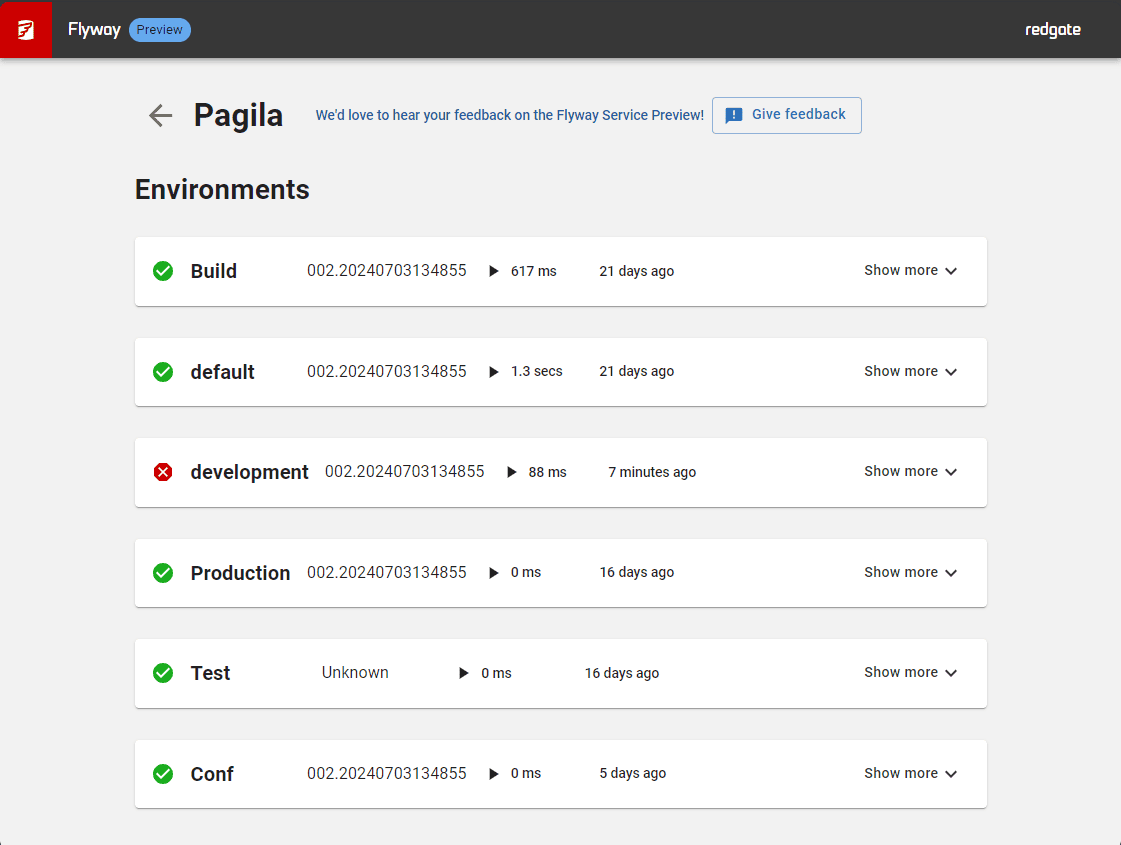
Task: Click the Unknown version in Test row
Action: 355,673
